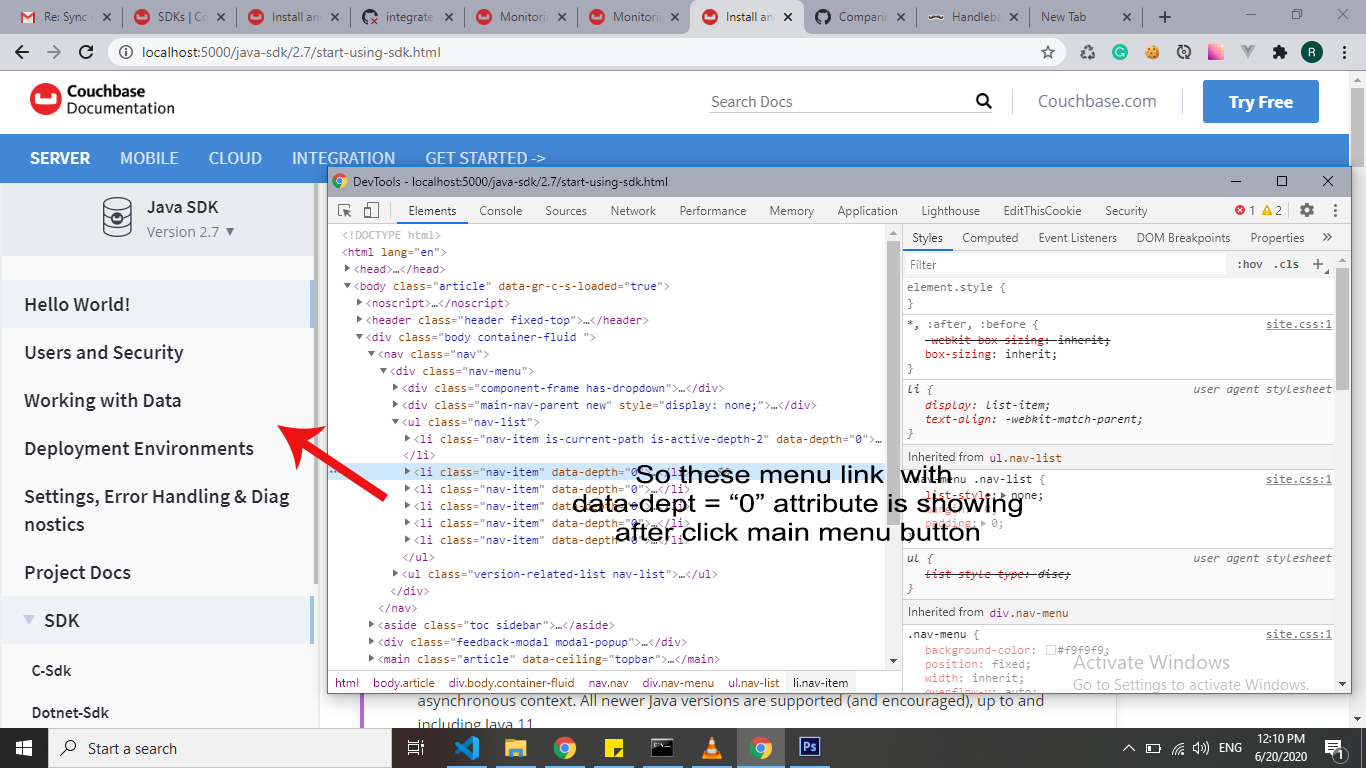
Task: Open Sticky Notes from taskbar
Action: pos(614,748)
